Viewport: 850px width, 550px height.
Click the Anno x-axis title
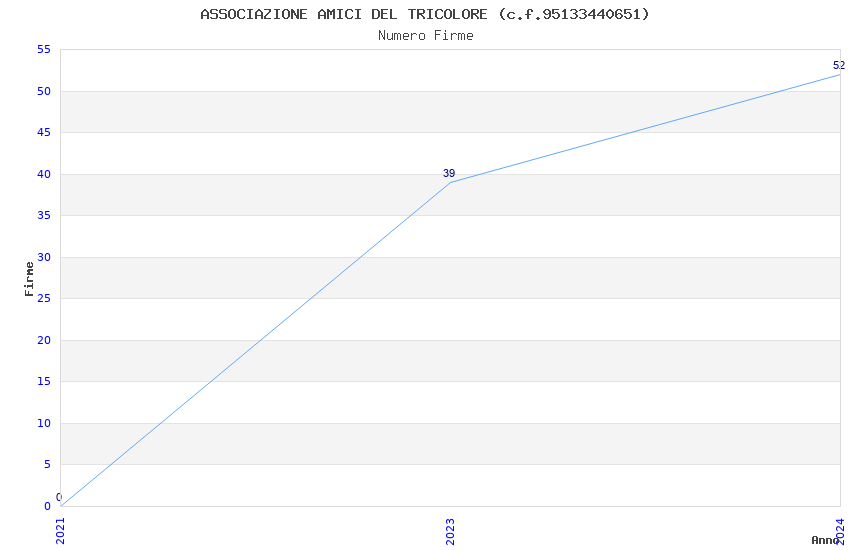[x=825, y=540]
